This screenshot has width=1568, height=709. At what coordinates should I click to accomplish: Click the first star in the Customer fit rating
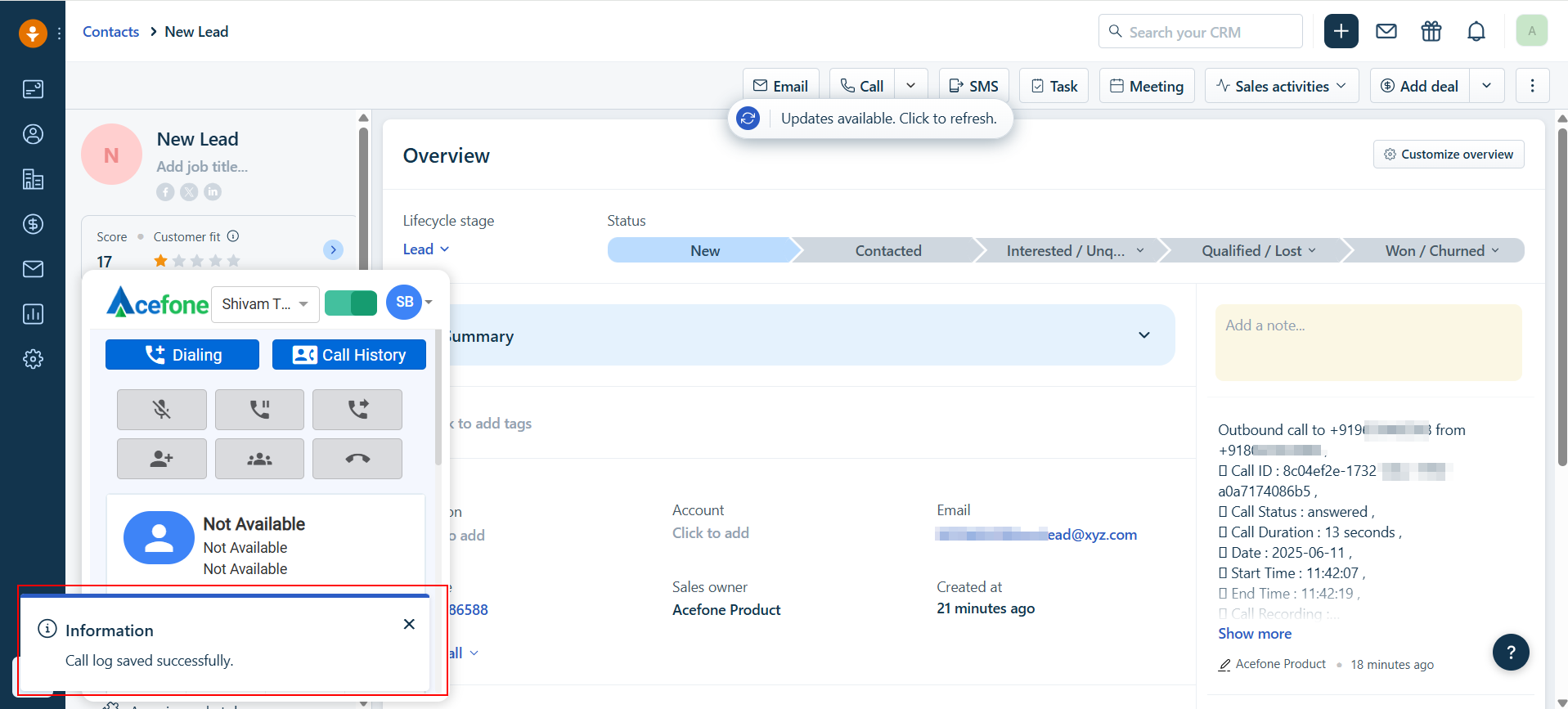(160, 261)
